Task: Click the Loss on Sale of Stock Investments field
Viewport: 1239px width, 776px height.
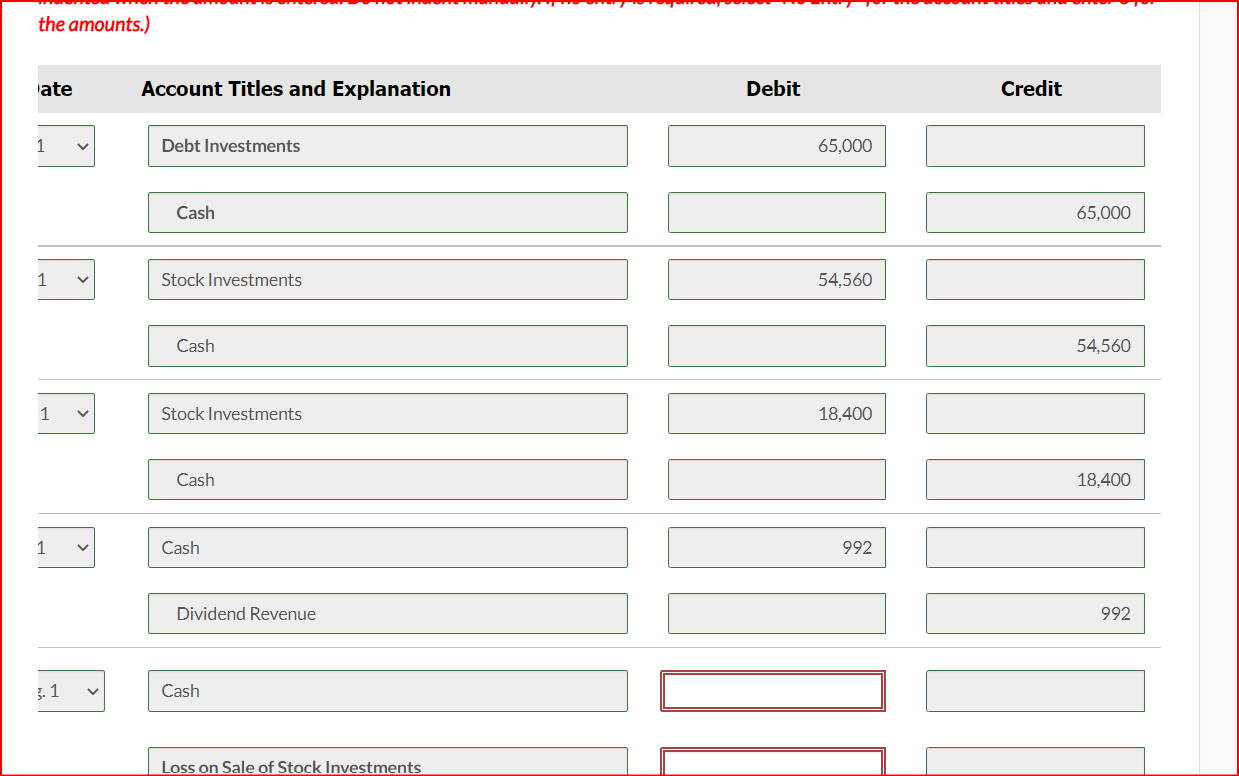Action: (x=388, y=762)
